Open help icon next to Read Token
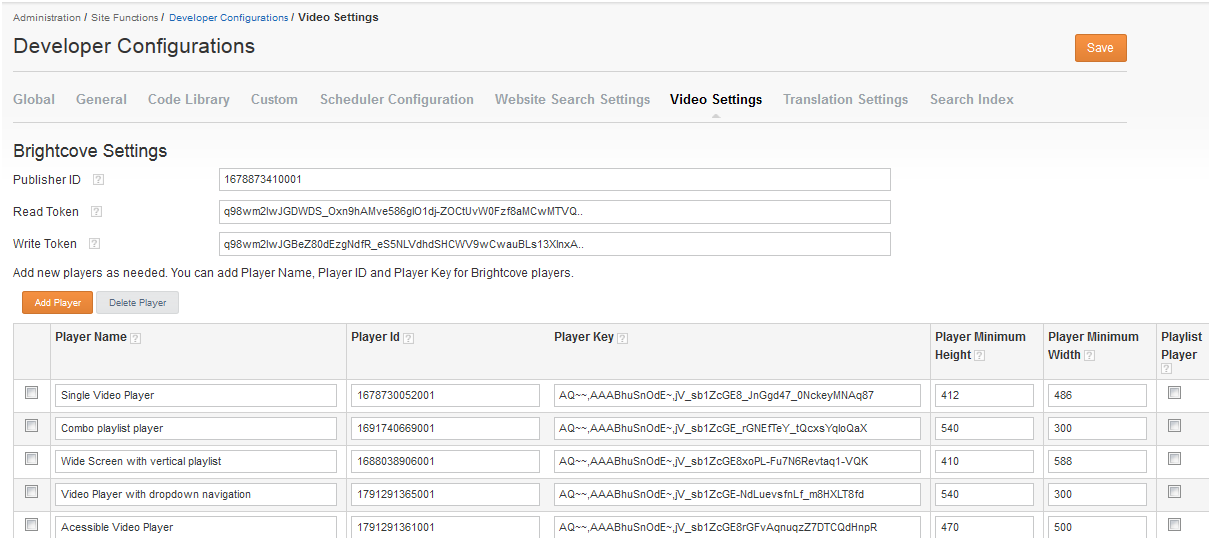1211x540 pixels. click(x=96, y=212)
